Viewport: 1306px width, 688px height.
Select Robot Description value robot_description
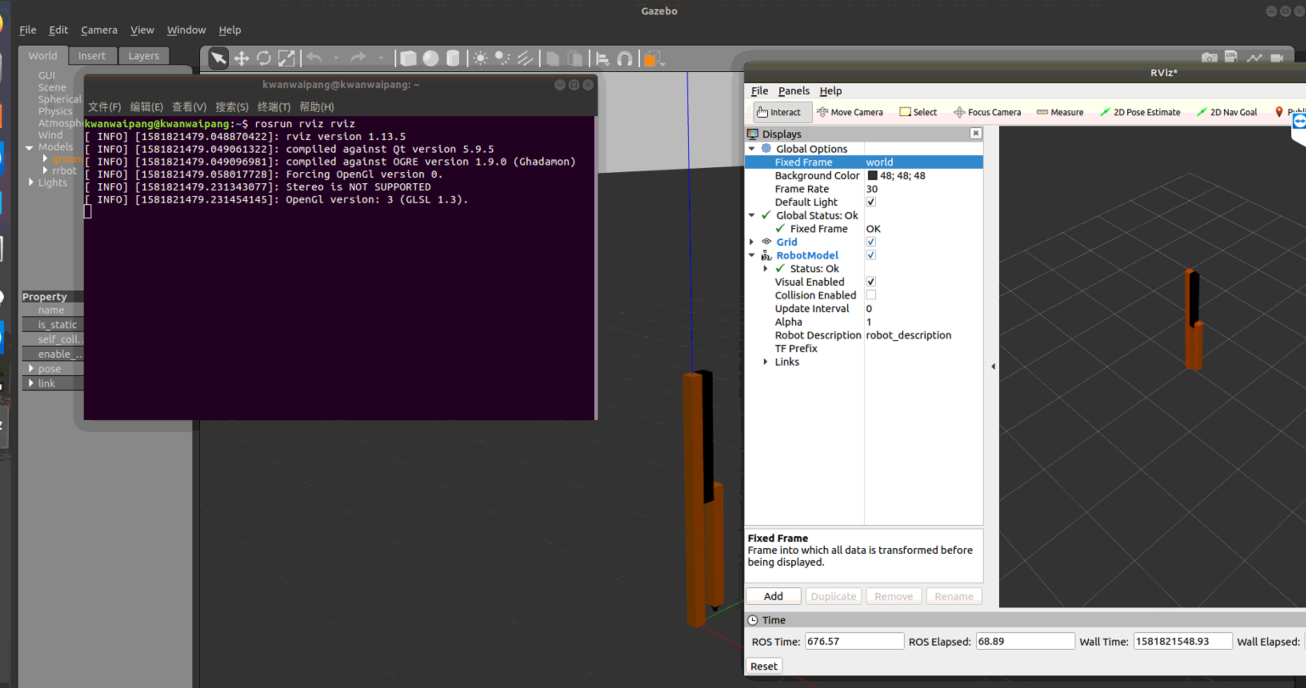click(909, 335)
